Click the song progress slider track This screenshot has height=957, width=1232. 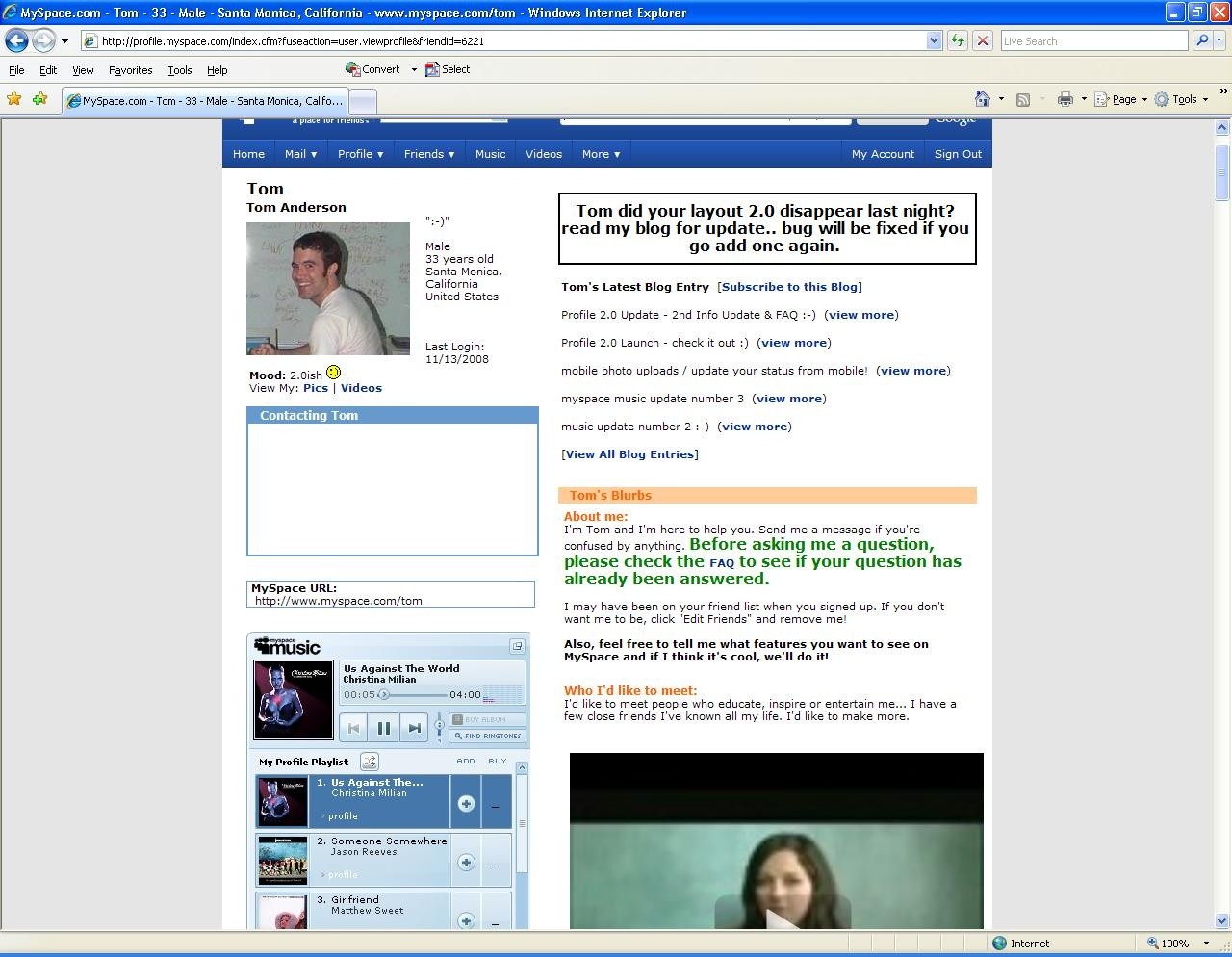pos(415,694)
